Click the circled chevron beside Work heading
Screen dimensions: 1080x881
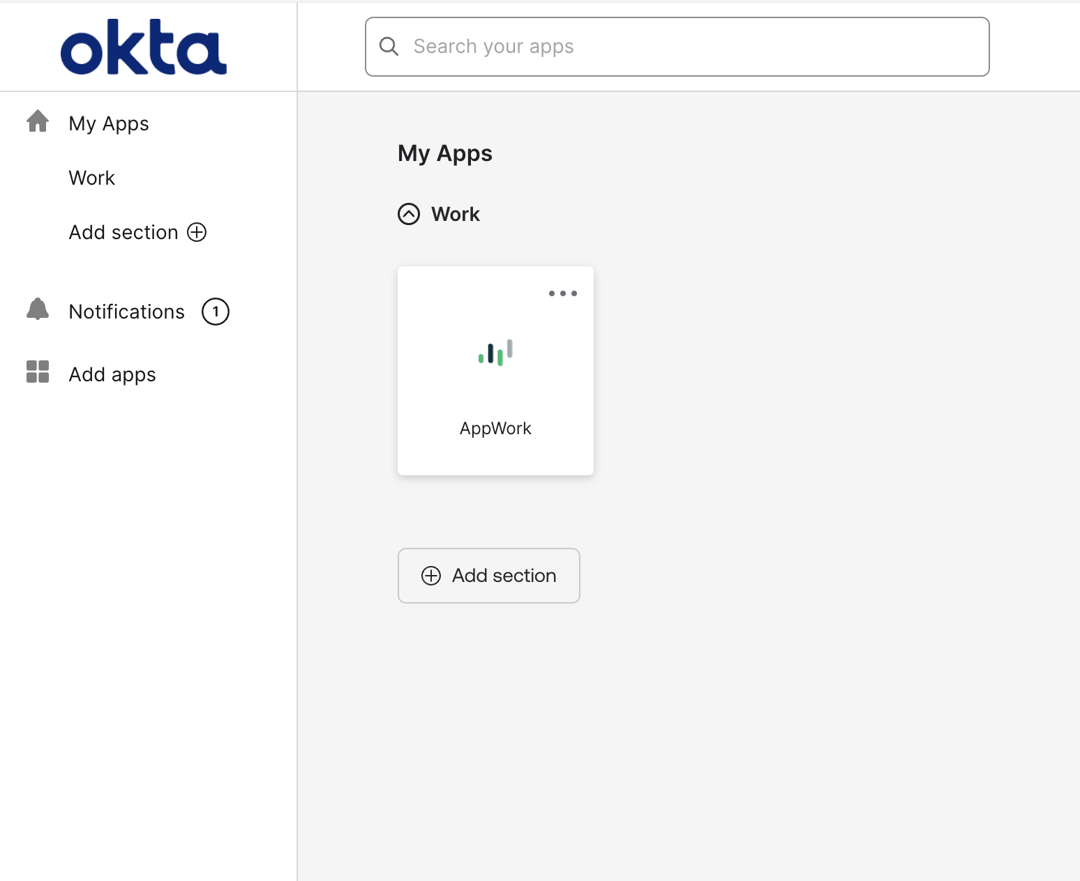pyautogui.click(x=408, y=213)
